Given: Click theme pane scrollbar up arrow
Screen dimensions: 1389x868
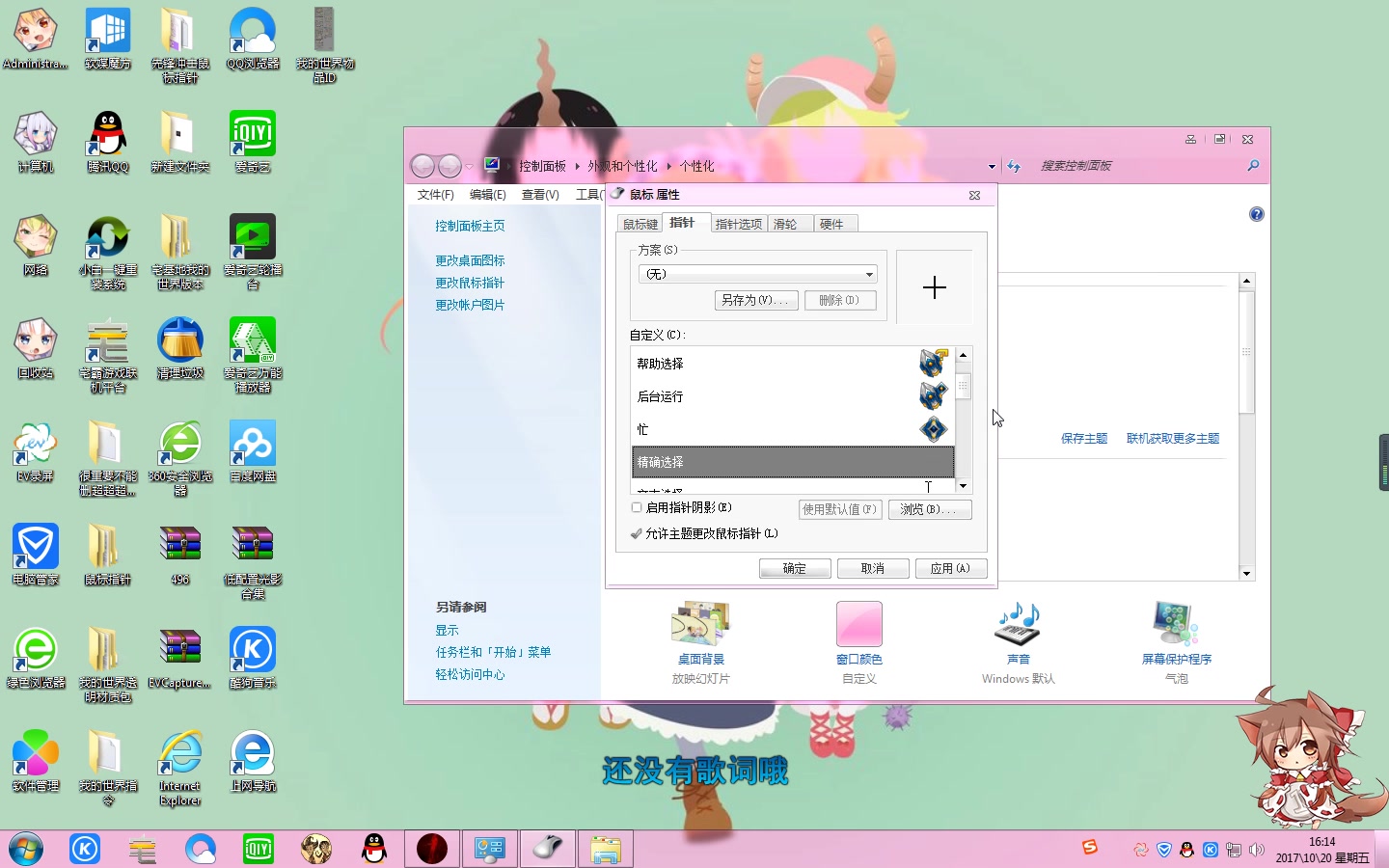Looking at the screenshot, I should (1246, 282).
